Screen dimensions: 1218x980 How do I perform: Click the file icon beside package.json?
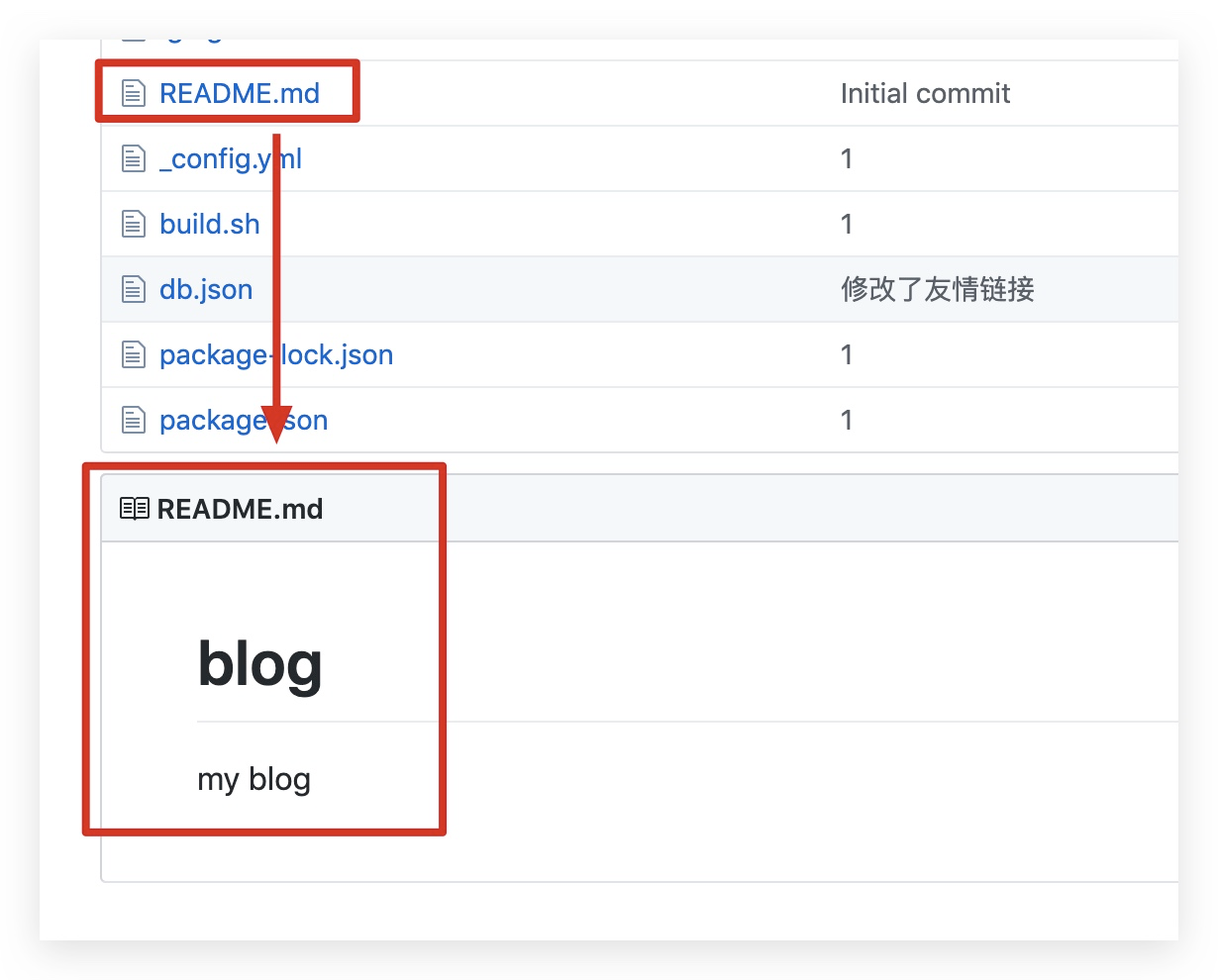(x=133, y=420)
